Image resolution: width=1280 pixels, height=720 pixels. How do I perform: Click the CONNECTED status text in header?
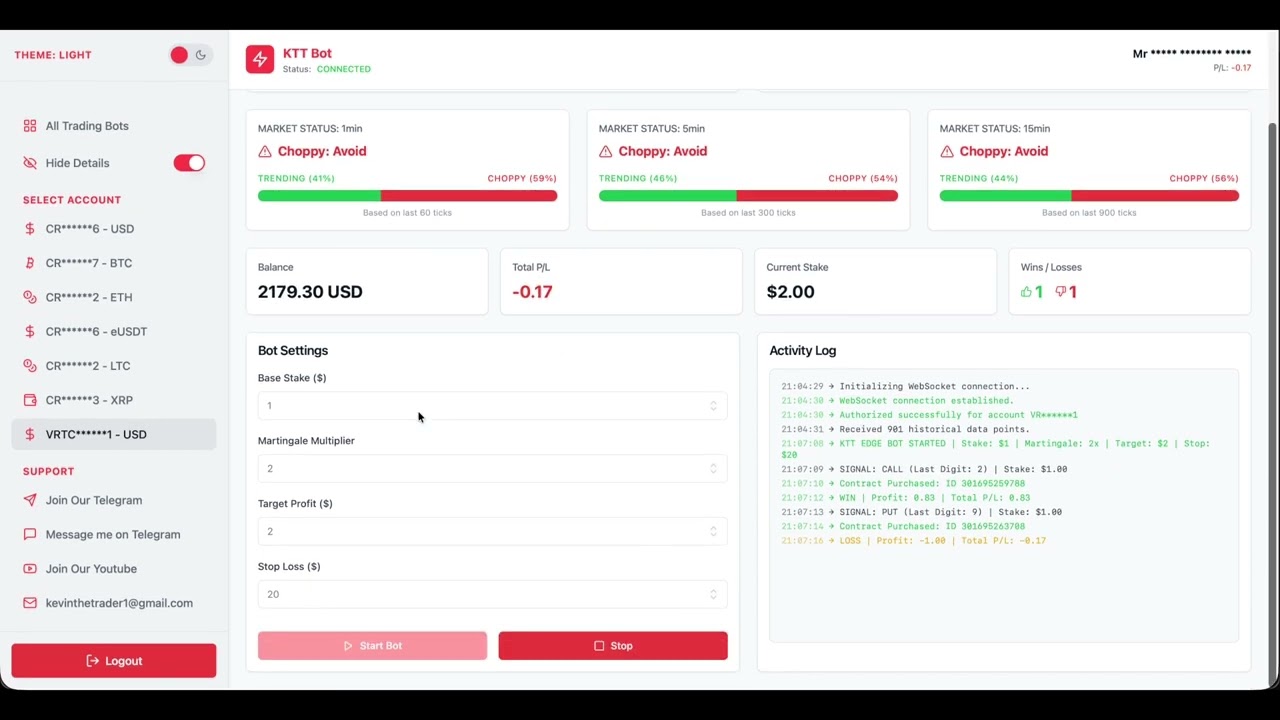(x=343, y=70)
